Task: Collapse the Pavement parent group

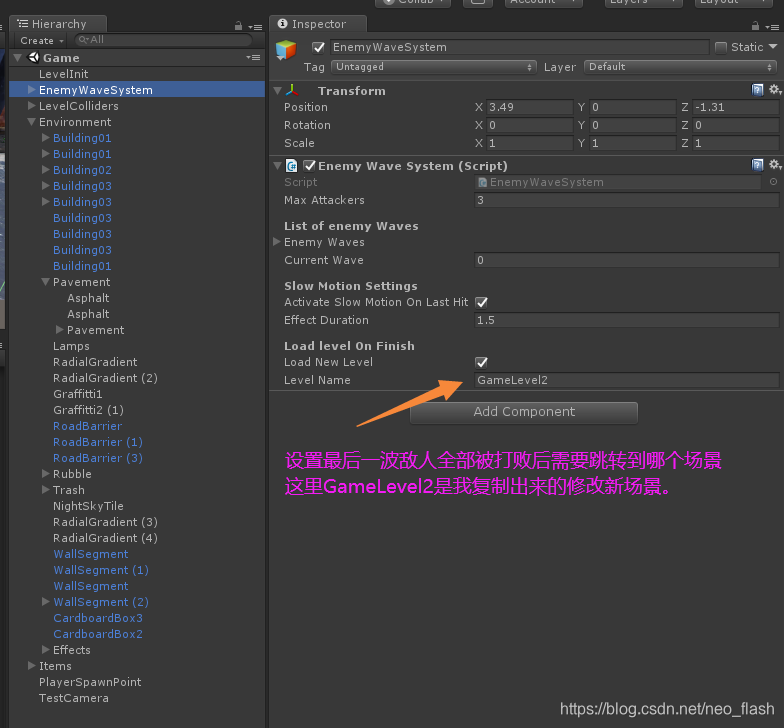Action: coord(46,282)
